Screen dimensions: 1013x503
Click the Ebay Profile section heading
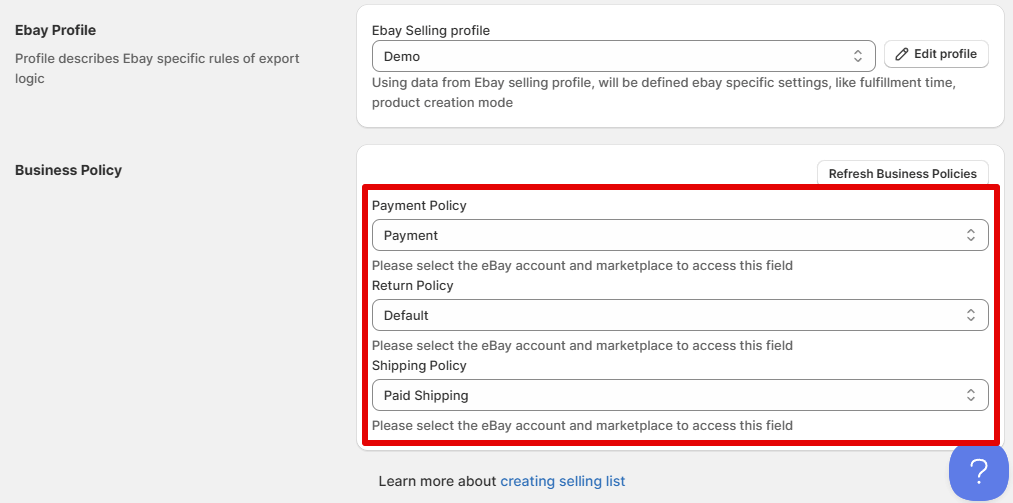click(x=55, y=30)
